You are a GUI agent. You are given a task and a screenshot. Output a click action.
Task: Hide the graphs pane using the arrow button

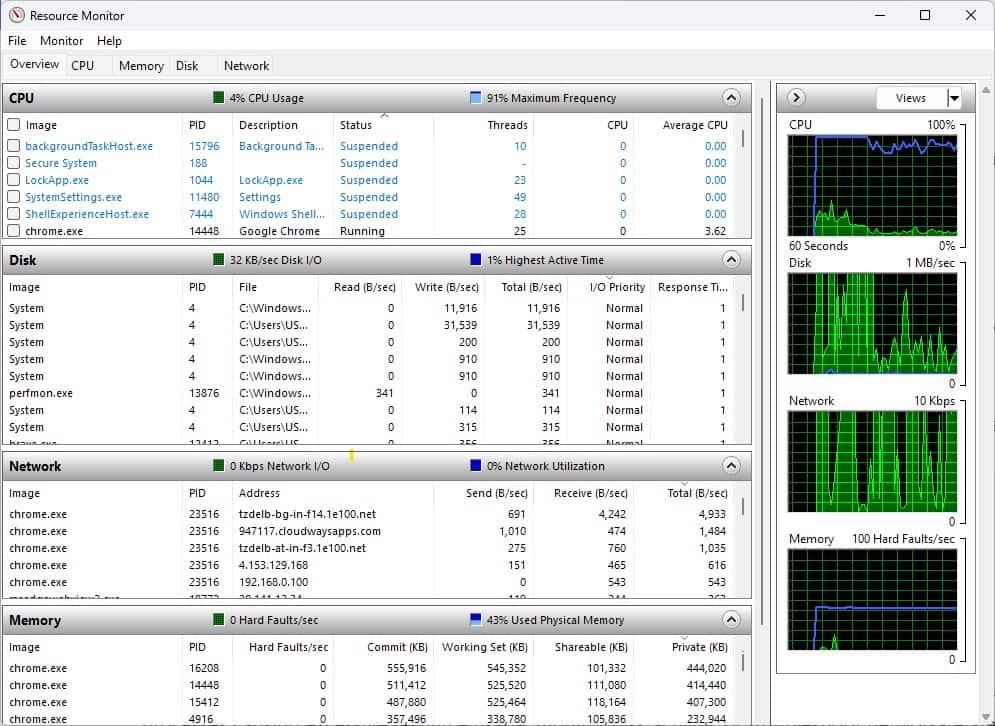coord(796,98)
